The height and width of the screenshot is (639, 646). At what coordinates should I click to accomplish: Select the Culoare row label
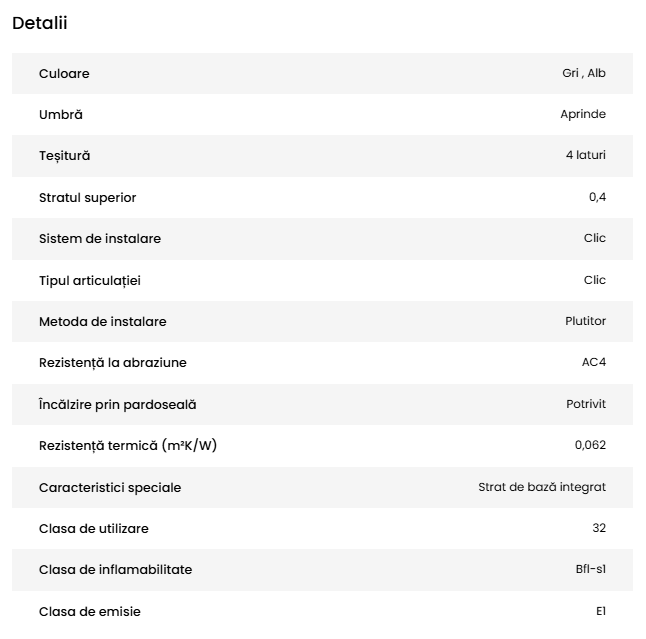64,73
